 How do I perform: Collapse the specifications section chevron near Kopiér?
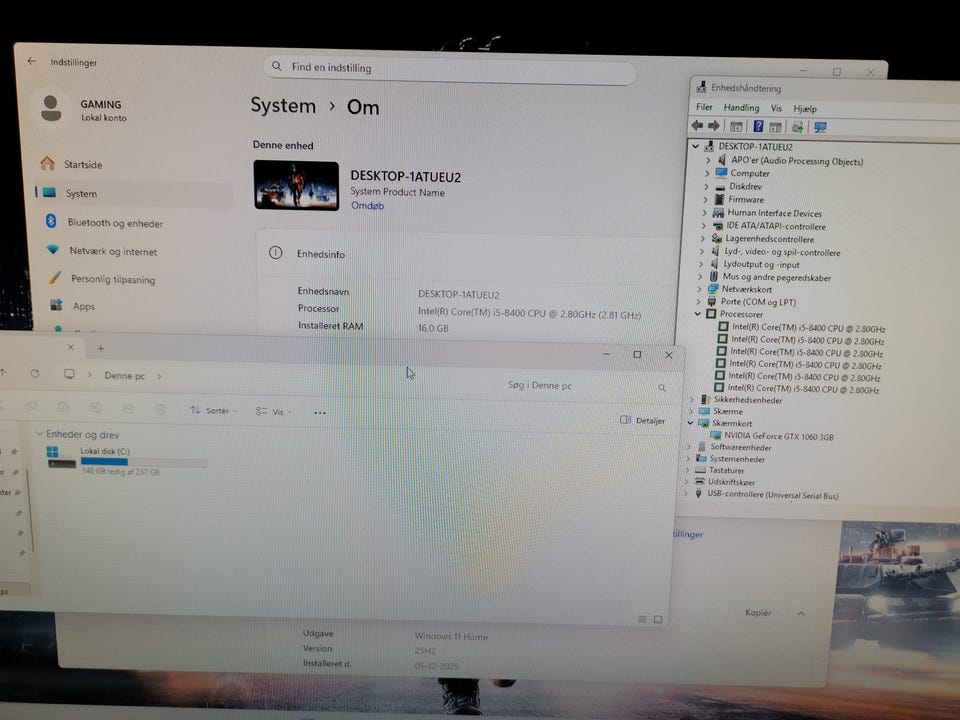(x=801, y=613)
